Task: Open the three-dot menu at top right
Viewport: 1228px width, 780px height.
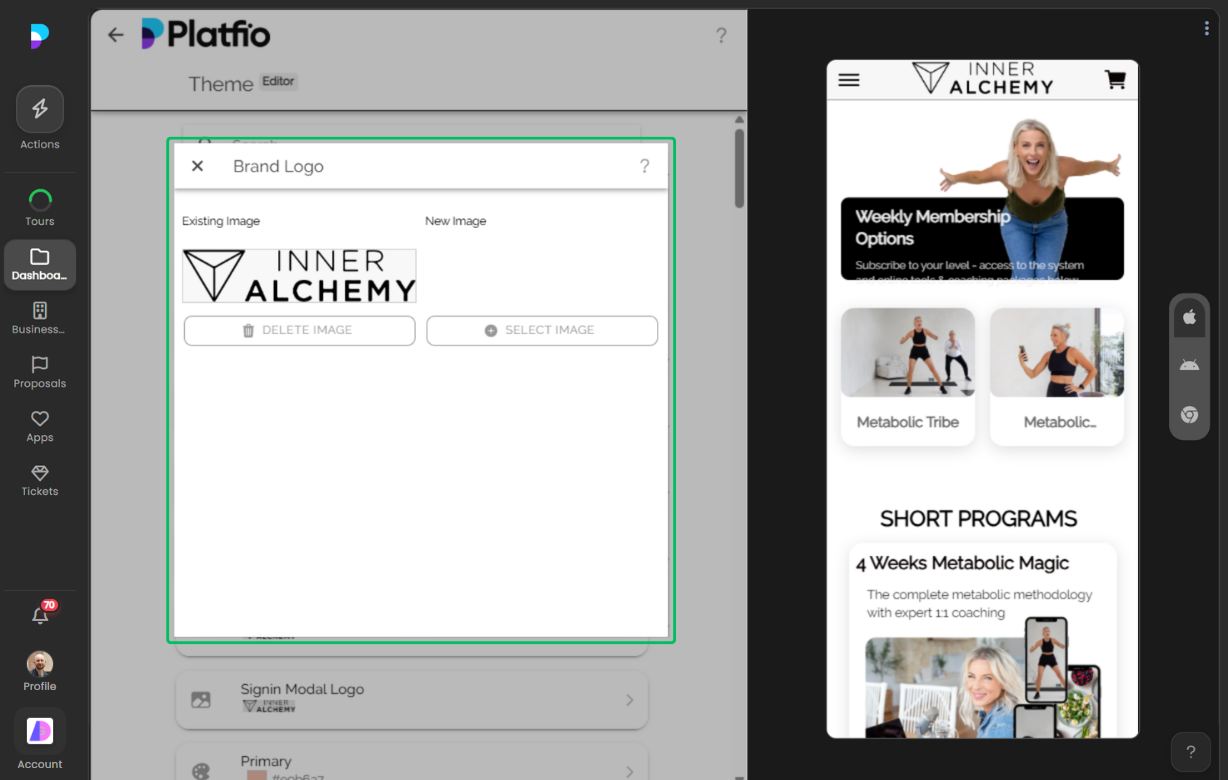Action: click(1206, 28)
